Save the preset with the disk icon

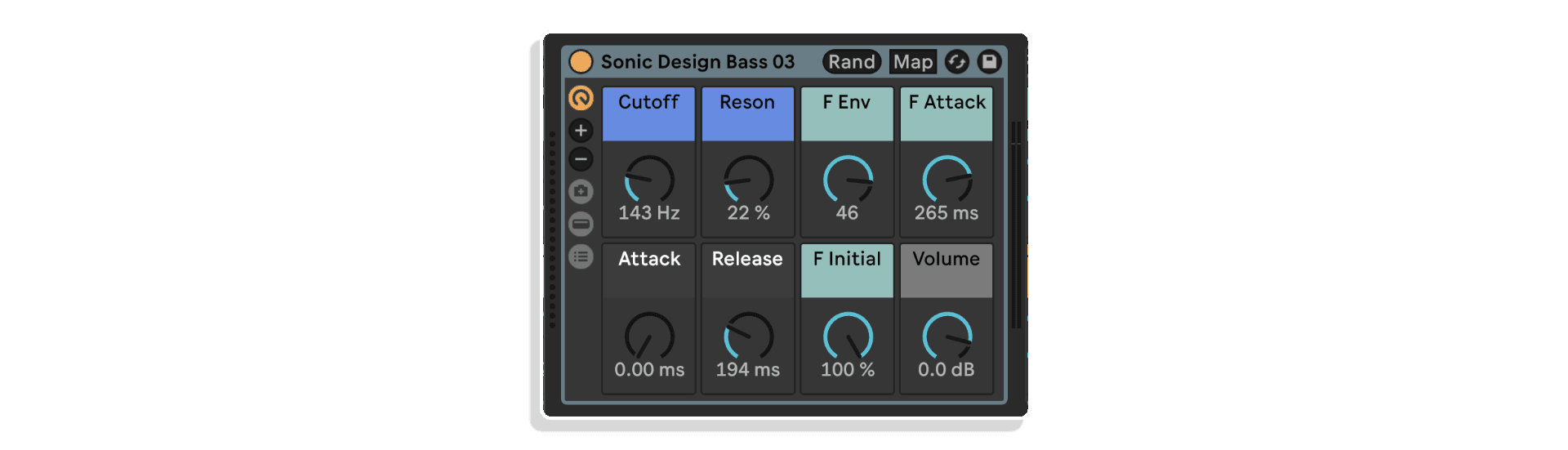(x=989, y=61)
